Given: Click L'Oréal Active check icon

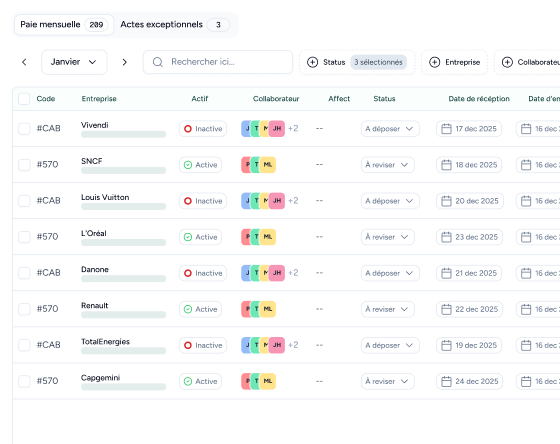Looking at the screenshot, I should tap(188, 237).
